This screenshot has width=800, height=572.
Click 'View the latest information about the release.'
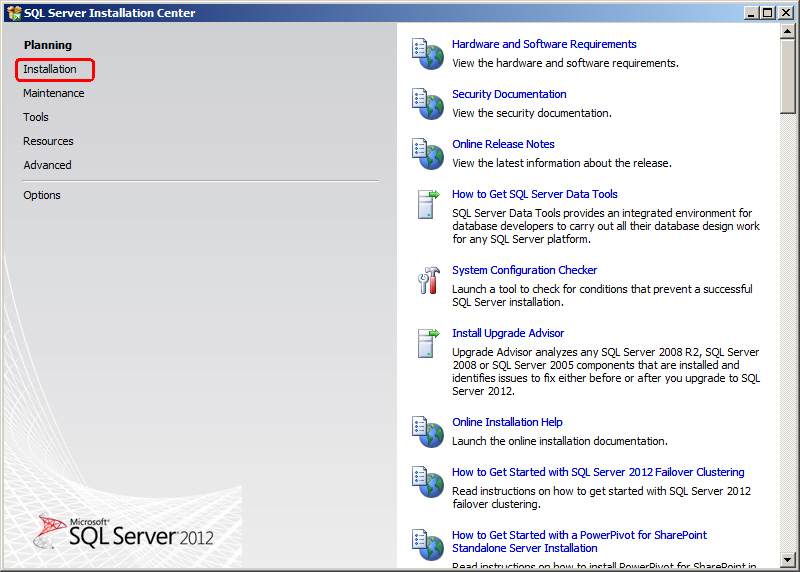tap(562, 163)
